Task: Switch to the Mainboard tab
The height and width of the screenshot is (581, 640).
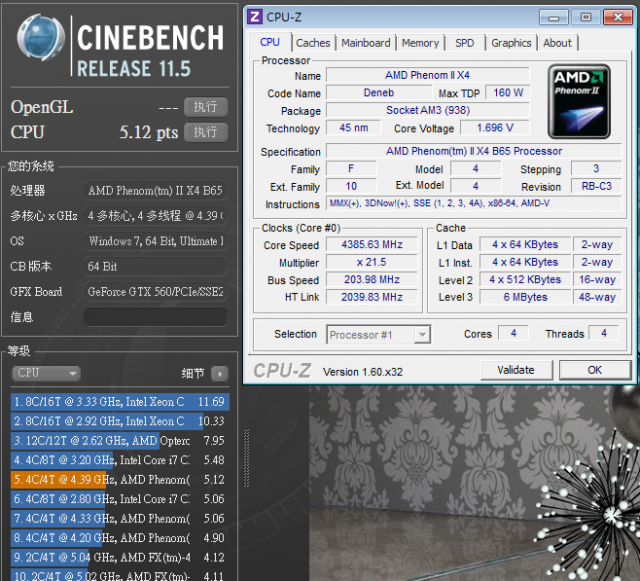Action: click(x=366, y=43)
